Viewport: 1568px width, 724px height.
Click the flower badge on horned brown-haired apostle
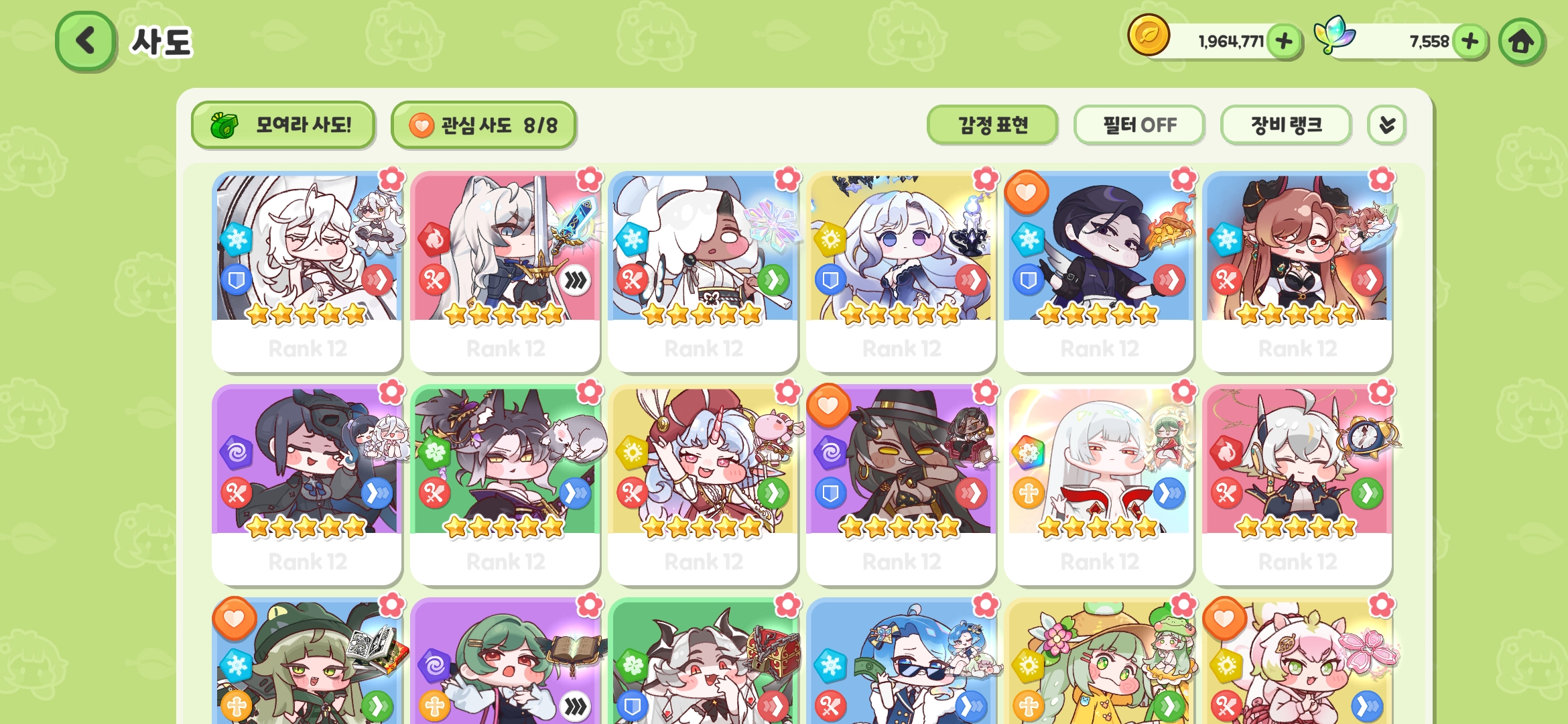pos(1382,179)
